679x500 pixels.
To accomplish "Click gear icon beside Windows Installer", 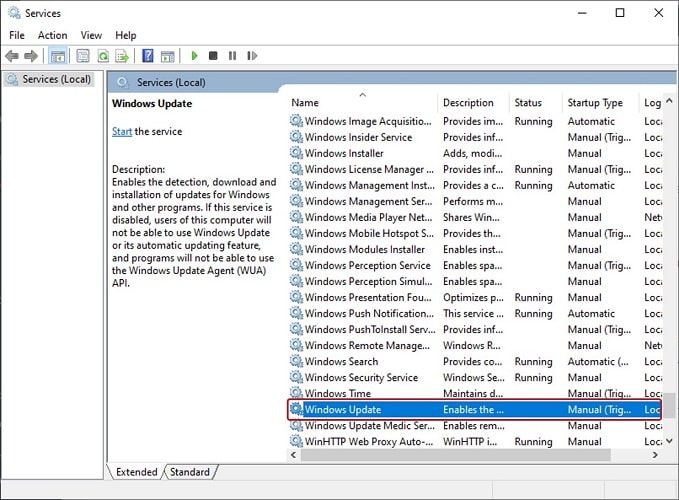I will [x=296, y=153].
